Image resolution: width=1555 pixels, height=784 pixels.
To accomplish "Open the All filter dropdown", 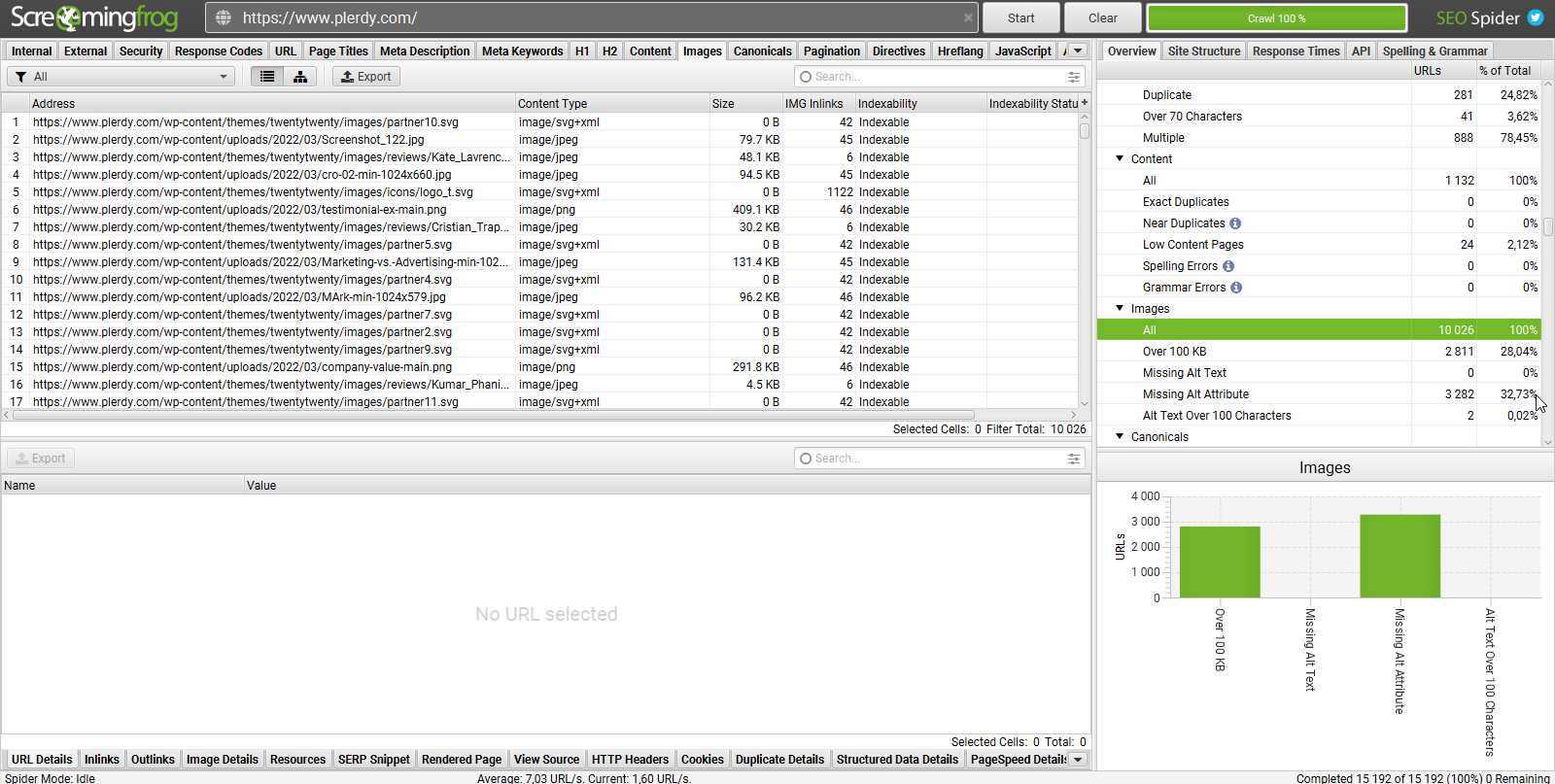I will [121, 77].
